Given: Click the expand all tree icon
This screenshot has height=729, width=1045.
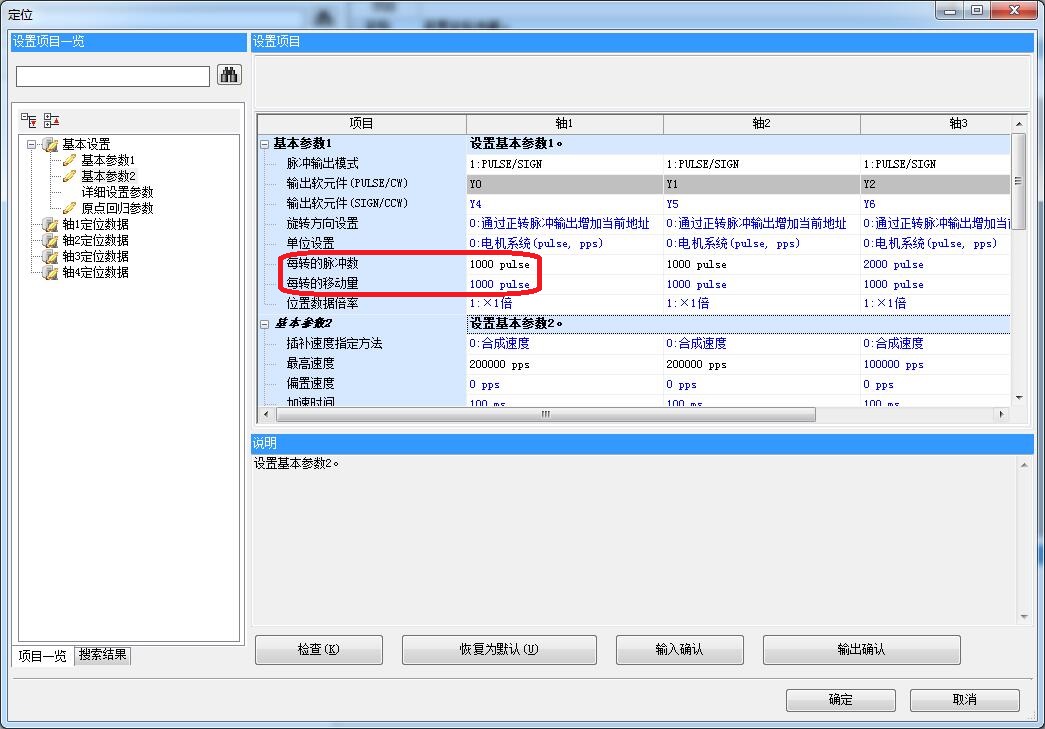Looking at the screenshot, I should point(29,120).
